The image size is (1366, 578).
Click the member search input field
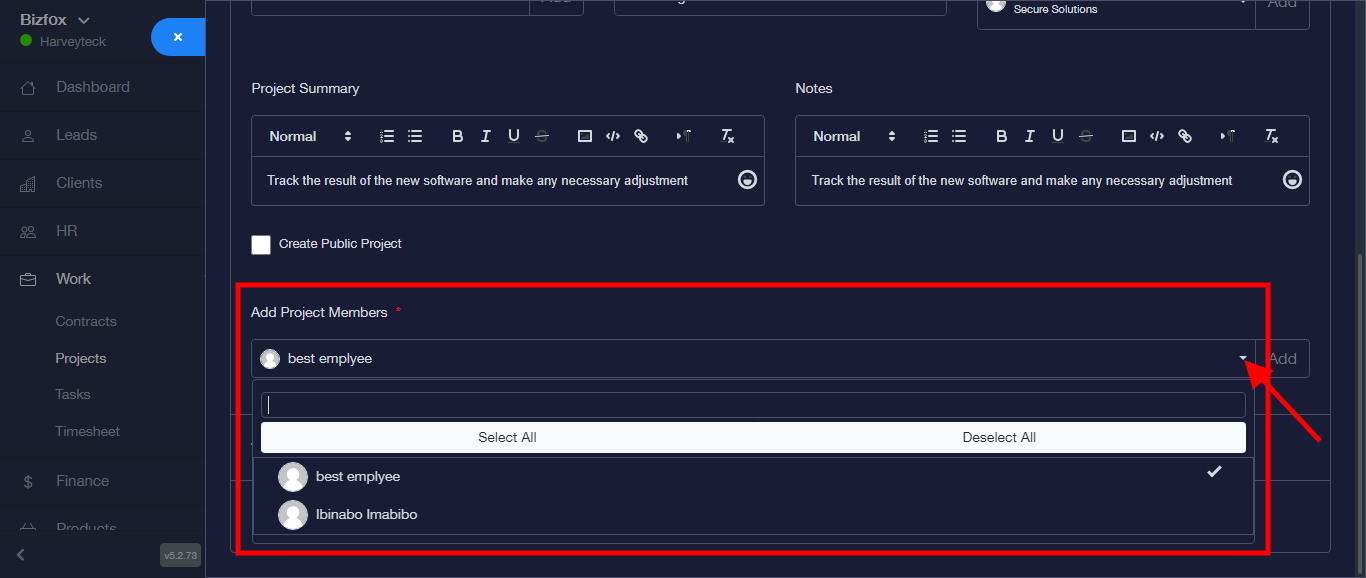pyautogui.click(x=753, y=405)
